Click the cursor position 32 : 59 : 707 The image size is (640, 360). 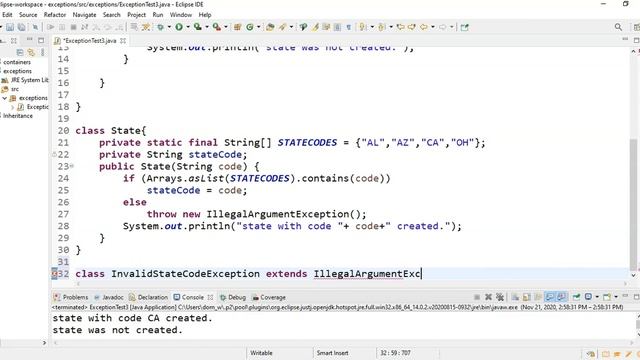[395, 353]
